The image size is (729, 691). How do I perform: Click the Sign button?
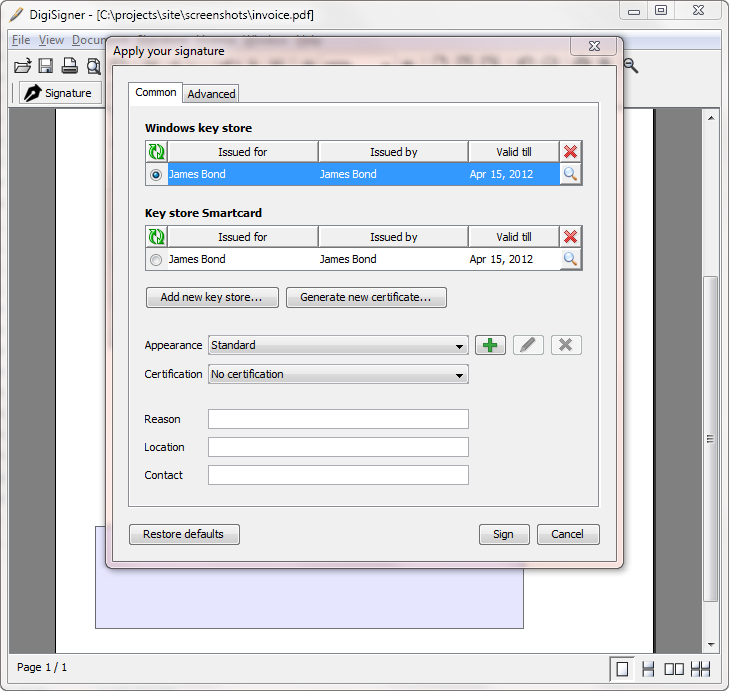click(x=504, y=534)
